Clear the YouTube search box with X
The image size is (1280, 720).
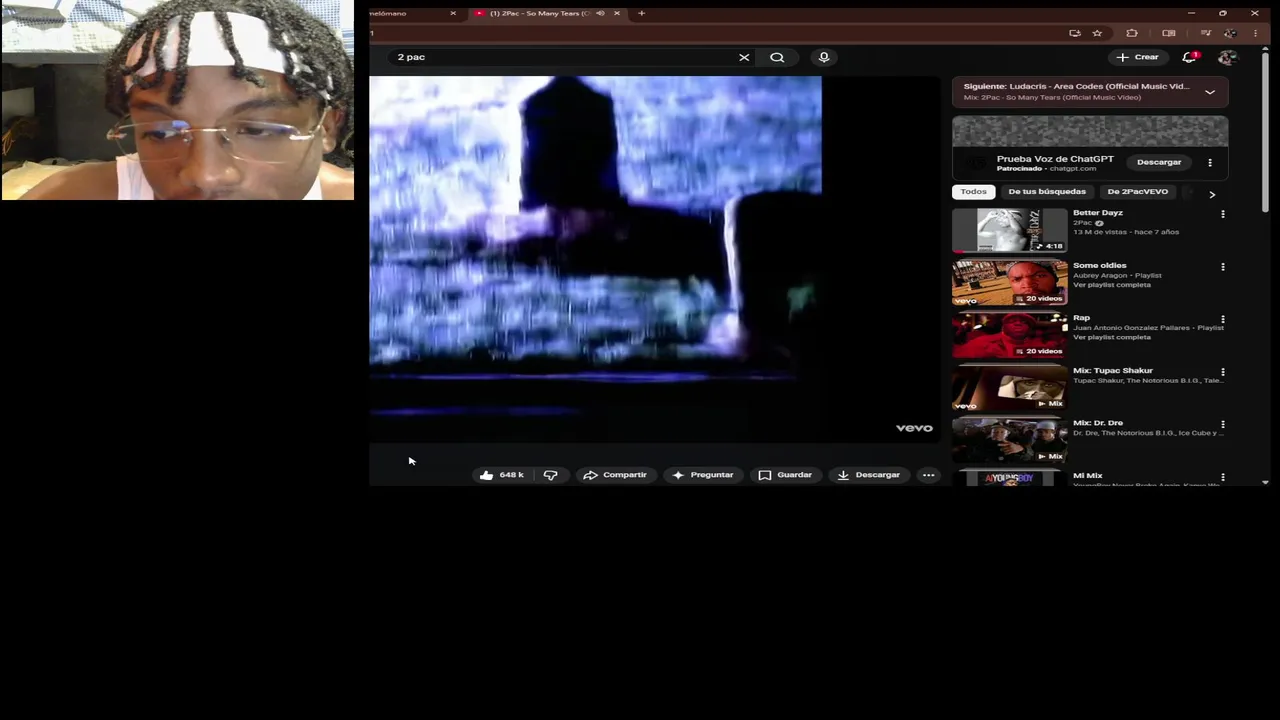coord(744,57)
